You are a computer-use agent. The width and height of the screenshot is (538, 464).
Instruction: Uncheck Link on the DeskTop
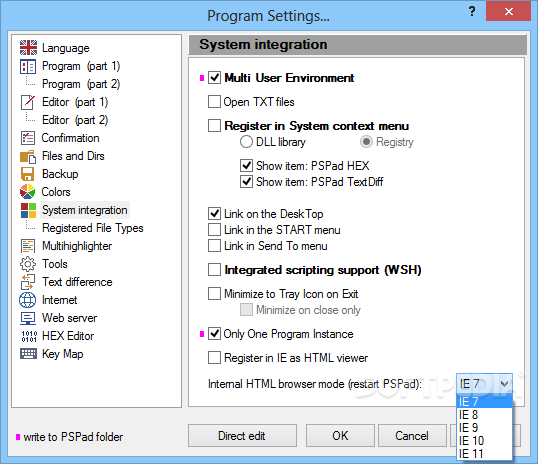click(214, 214)
